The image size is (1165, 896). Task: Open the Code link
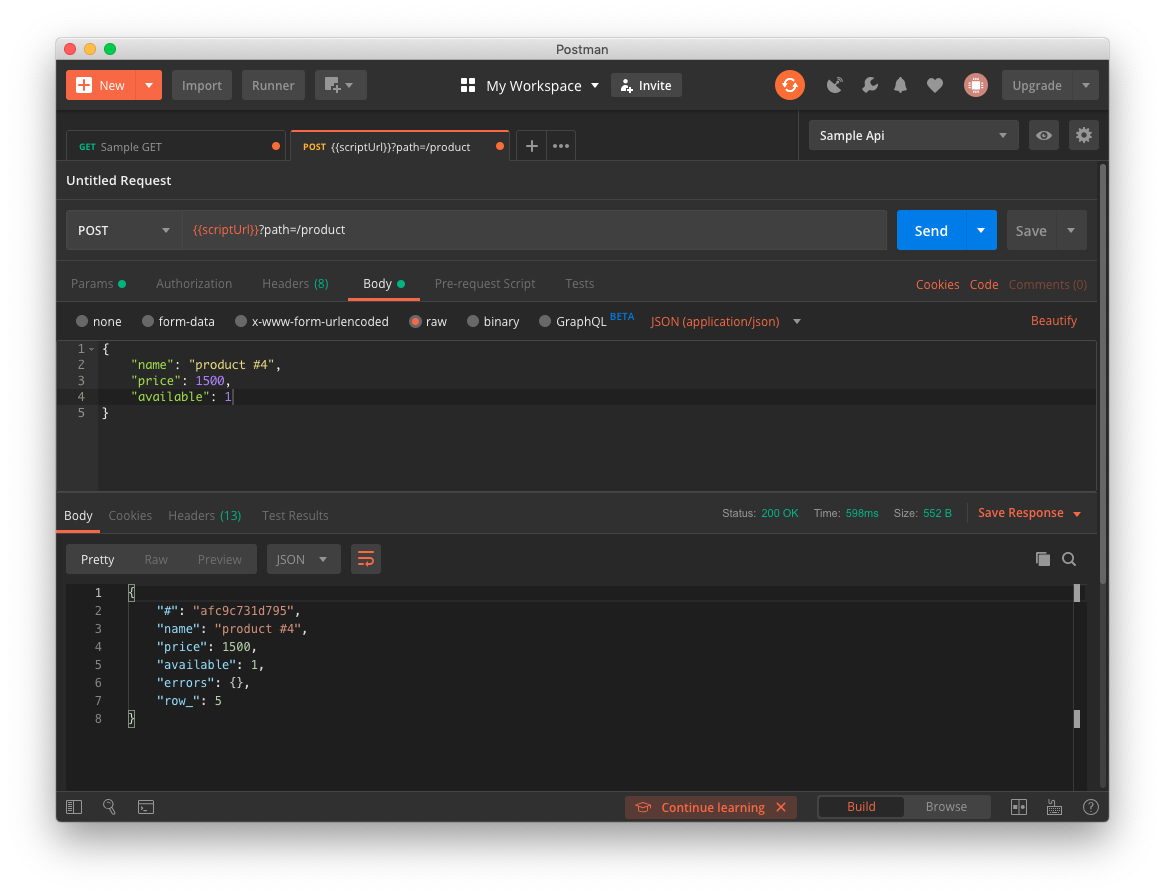tap(984, 285)
